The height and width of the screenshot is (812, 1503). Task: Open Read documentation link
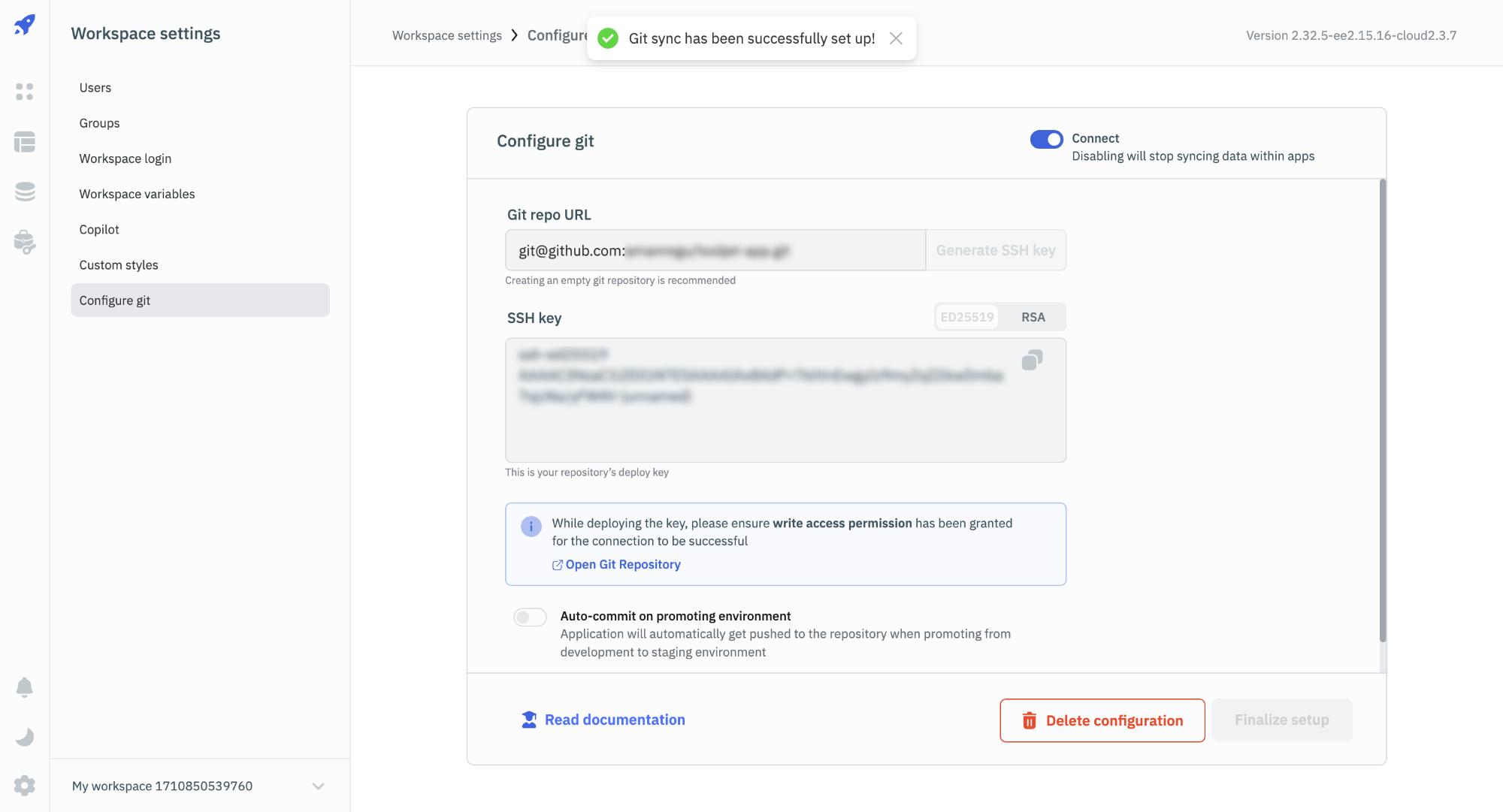click(614, 720)
